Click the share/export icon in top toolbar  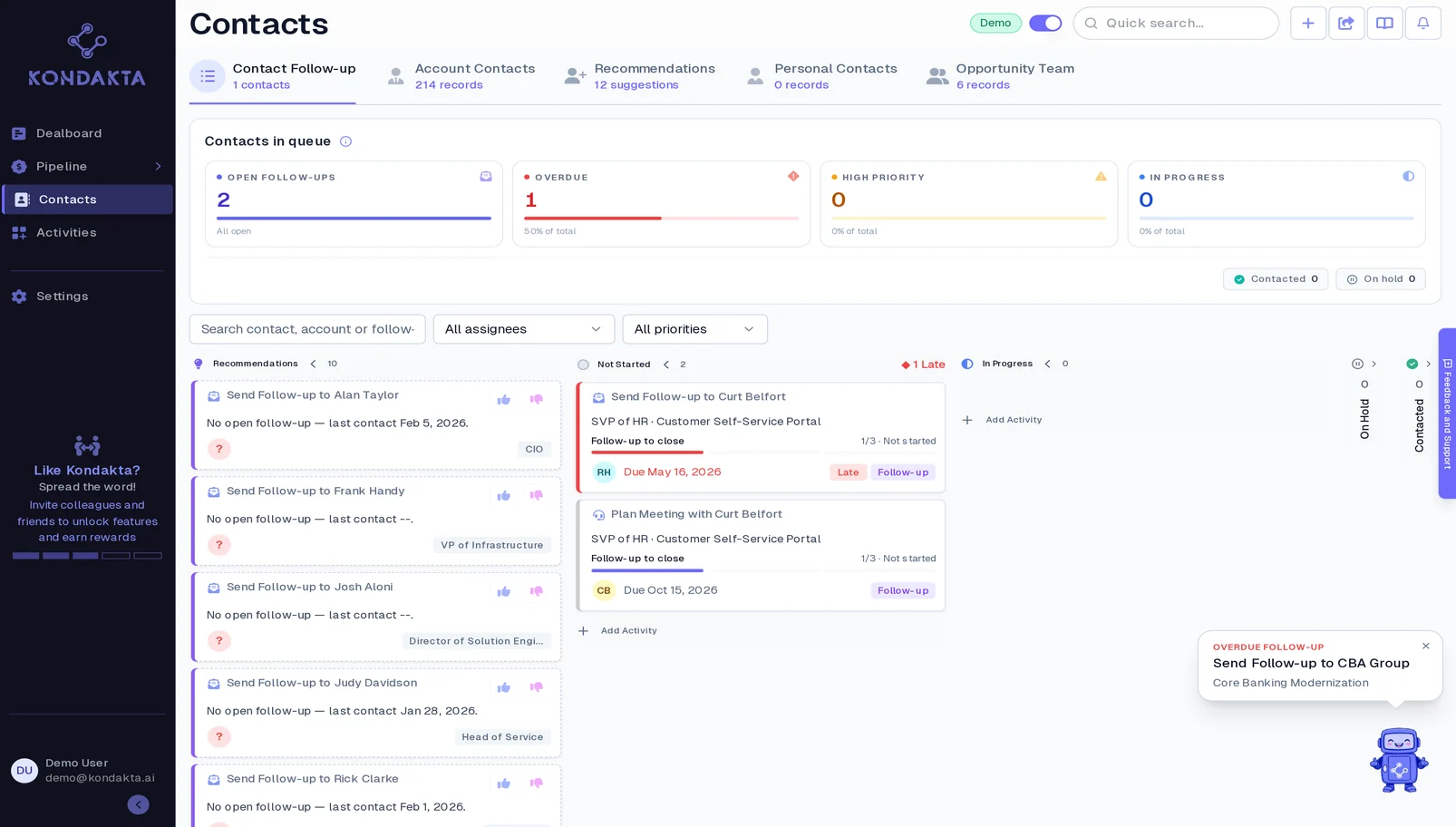click(1346, 24)
